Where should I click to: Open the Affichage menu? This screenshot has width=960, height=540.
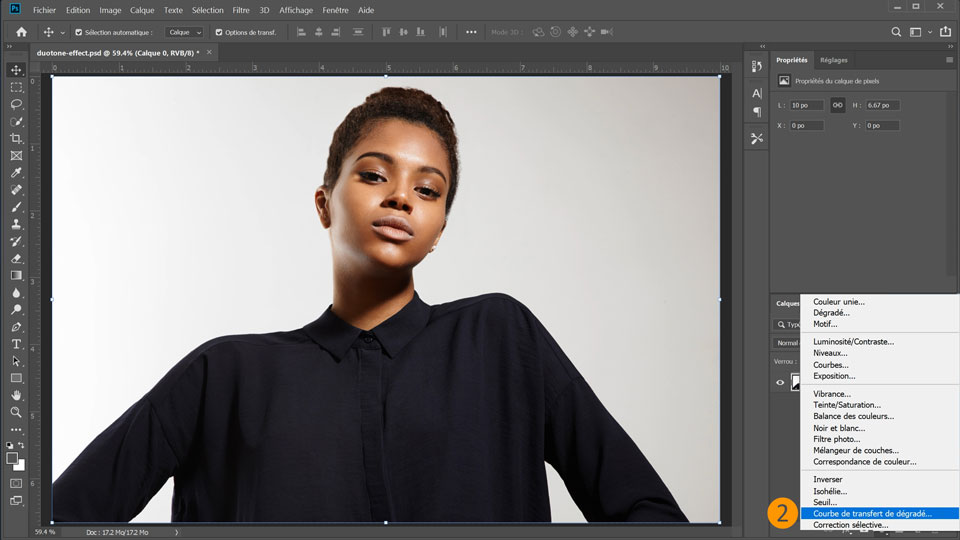pos(296,10)
